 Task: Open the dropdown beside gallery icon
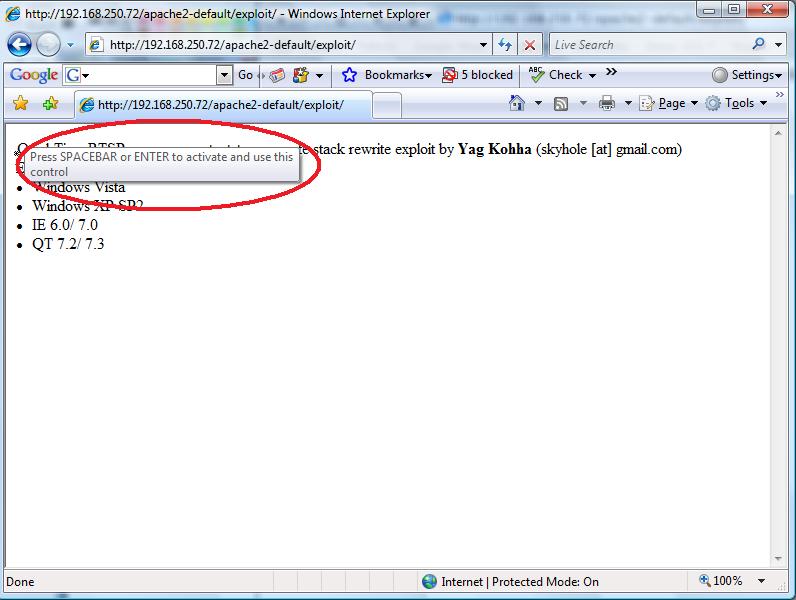[319, 76]
